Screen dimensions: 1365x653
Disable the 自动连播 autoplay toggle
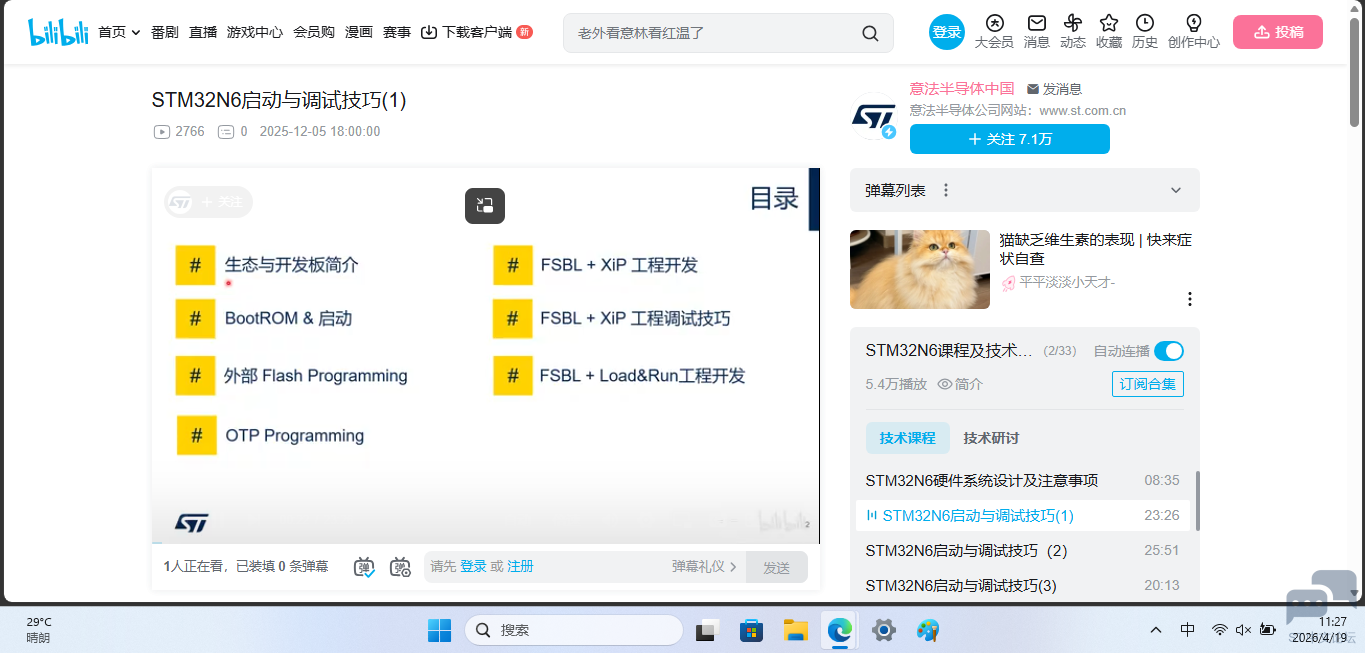coord(1168,351)
